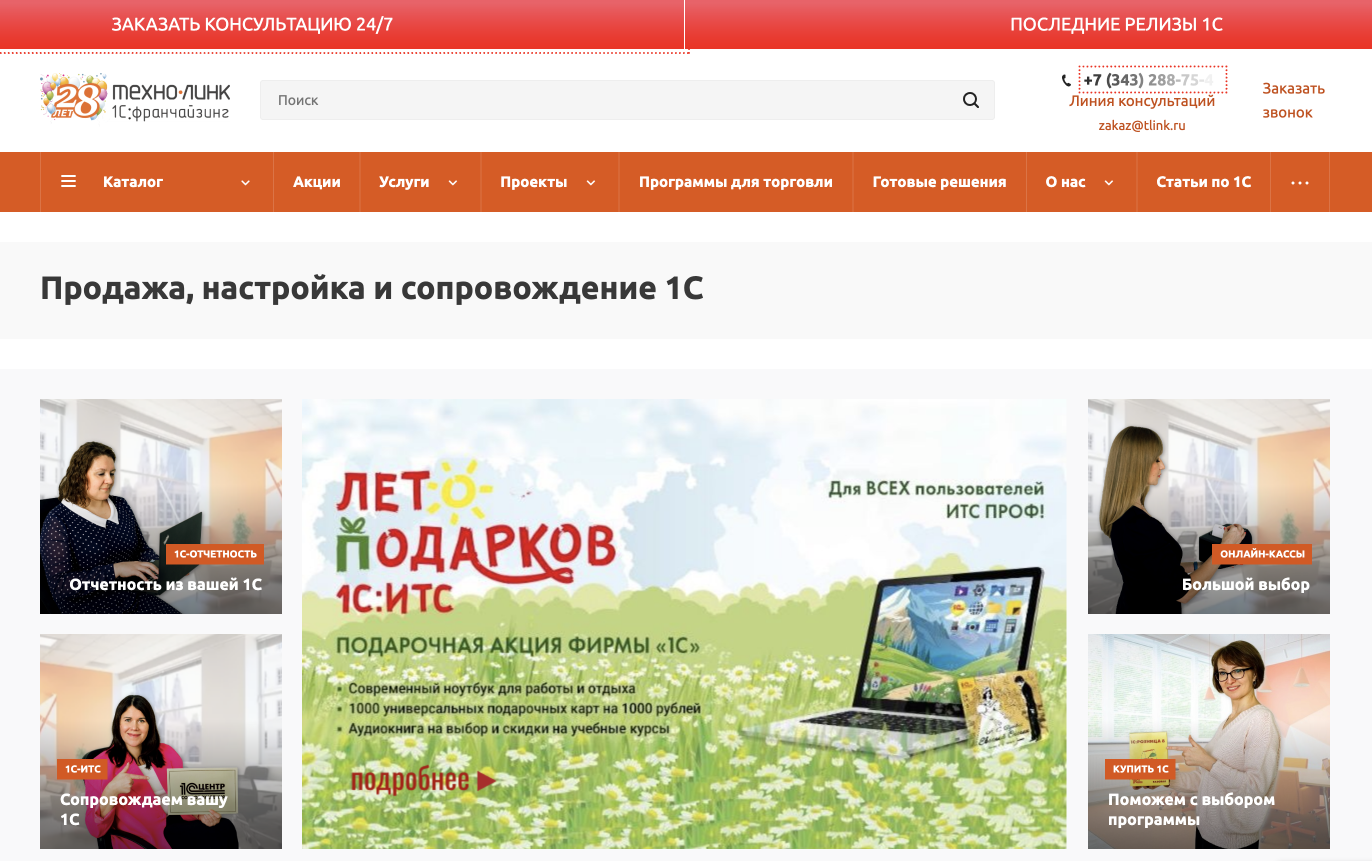Go to Акции in the navigation bar
This screenshot has height=861, width=1372.
[x=317, y=182]
